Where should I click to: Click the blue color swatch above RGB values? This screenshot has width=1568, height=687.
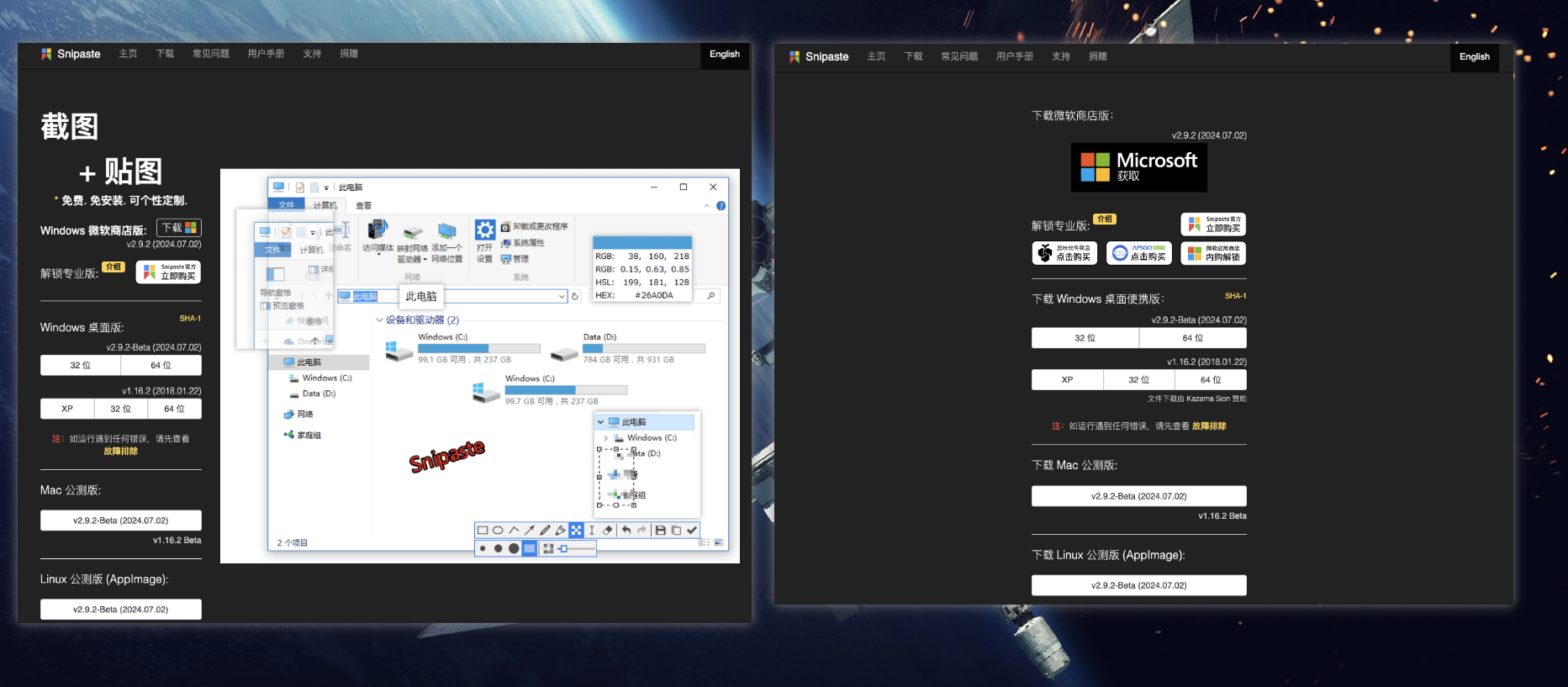(x=642, y=242)
